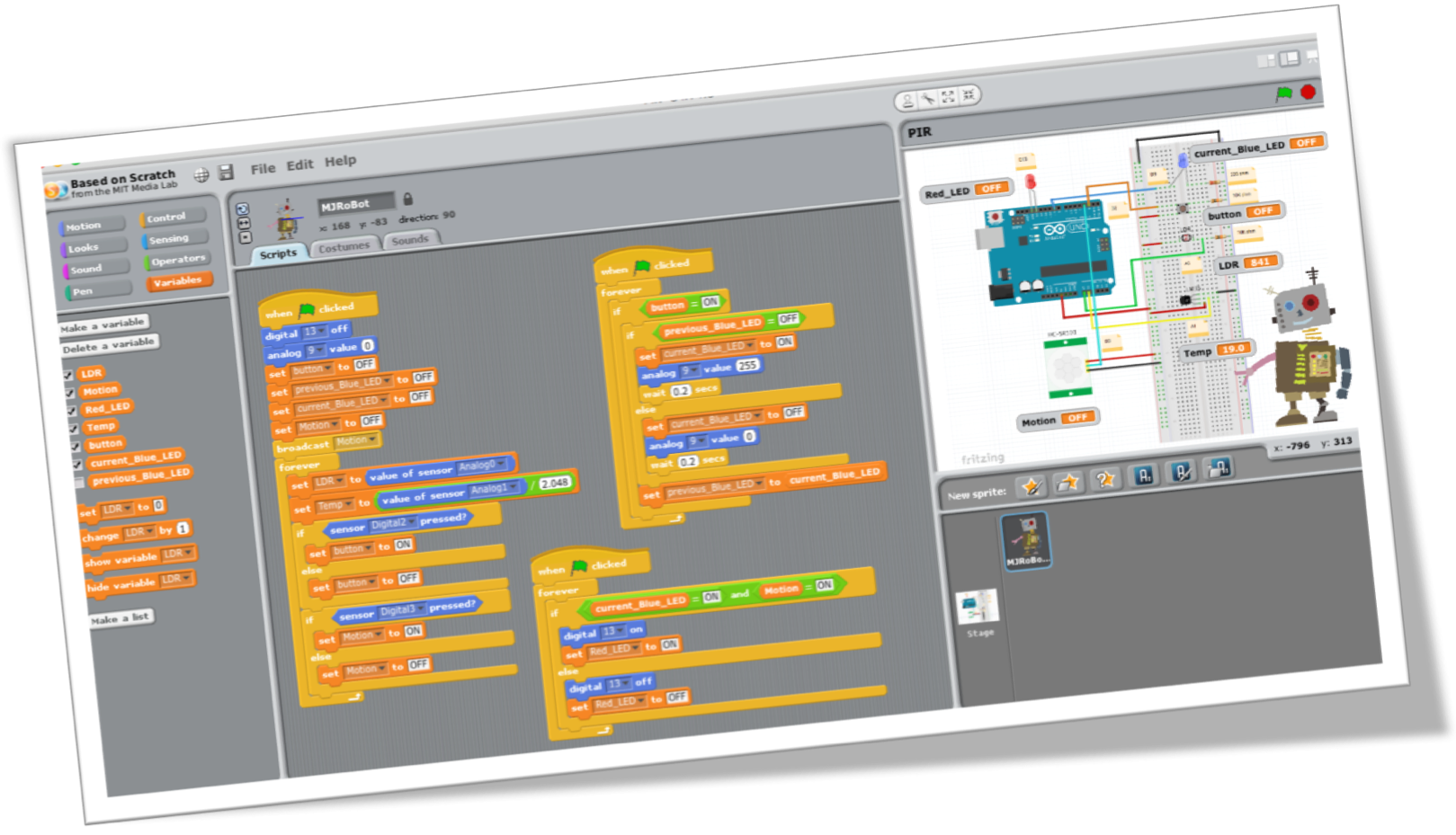Select the shrink sprite tool
This screenshot has width=1456, height=835.
point(968,94)
